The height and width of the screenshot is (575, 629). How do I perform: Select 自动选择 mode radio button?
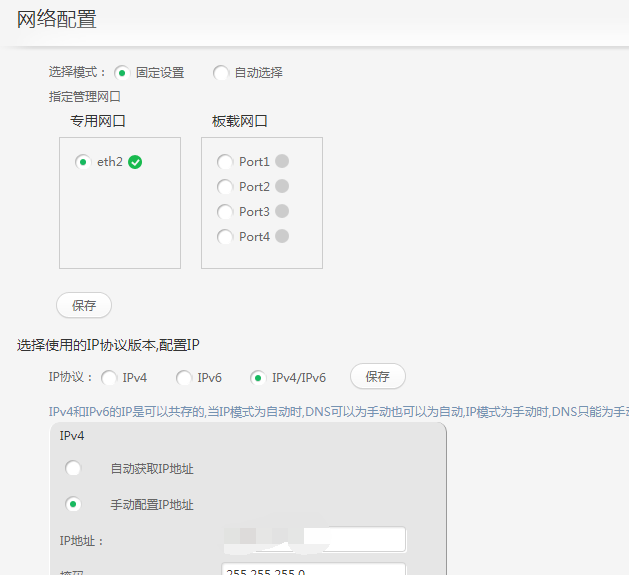click(221, 73)
